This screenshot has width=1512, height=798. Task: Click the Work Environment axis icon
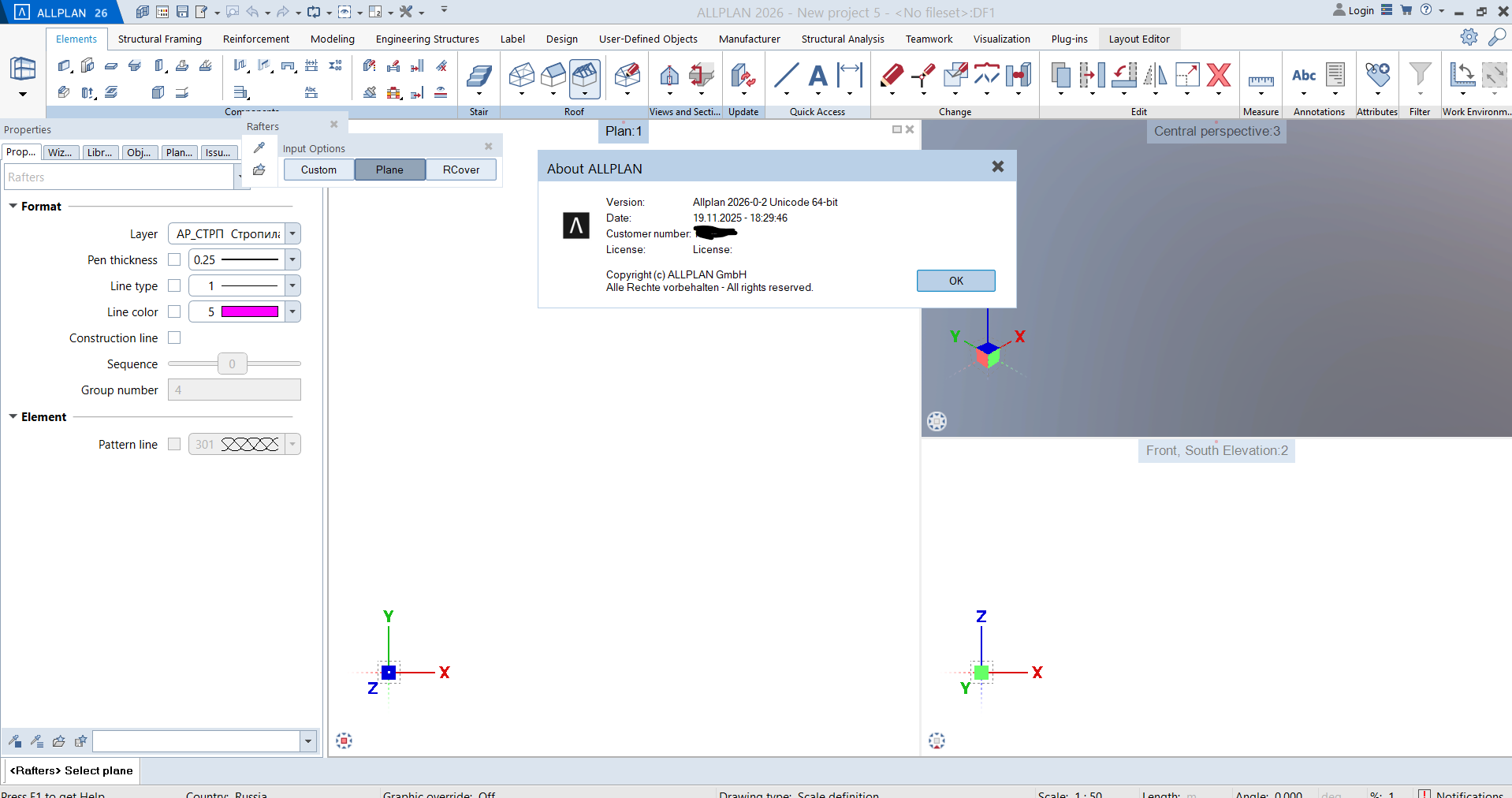[1462, 75]
